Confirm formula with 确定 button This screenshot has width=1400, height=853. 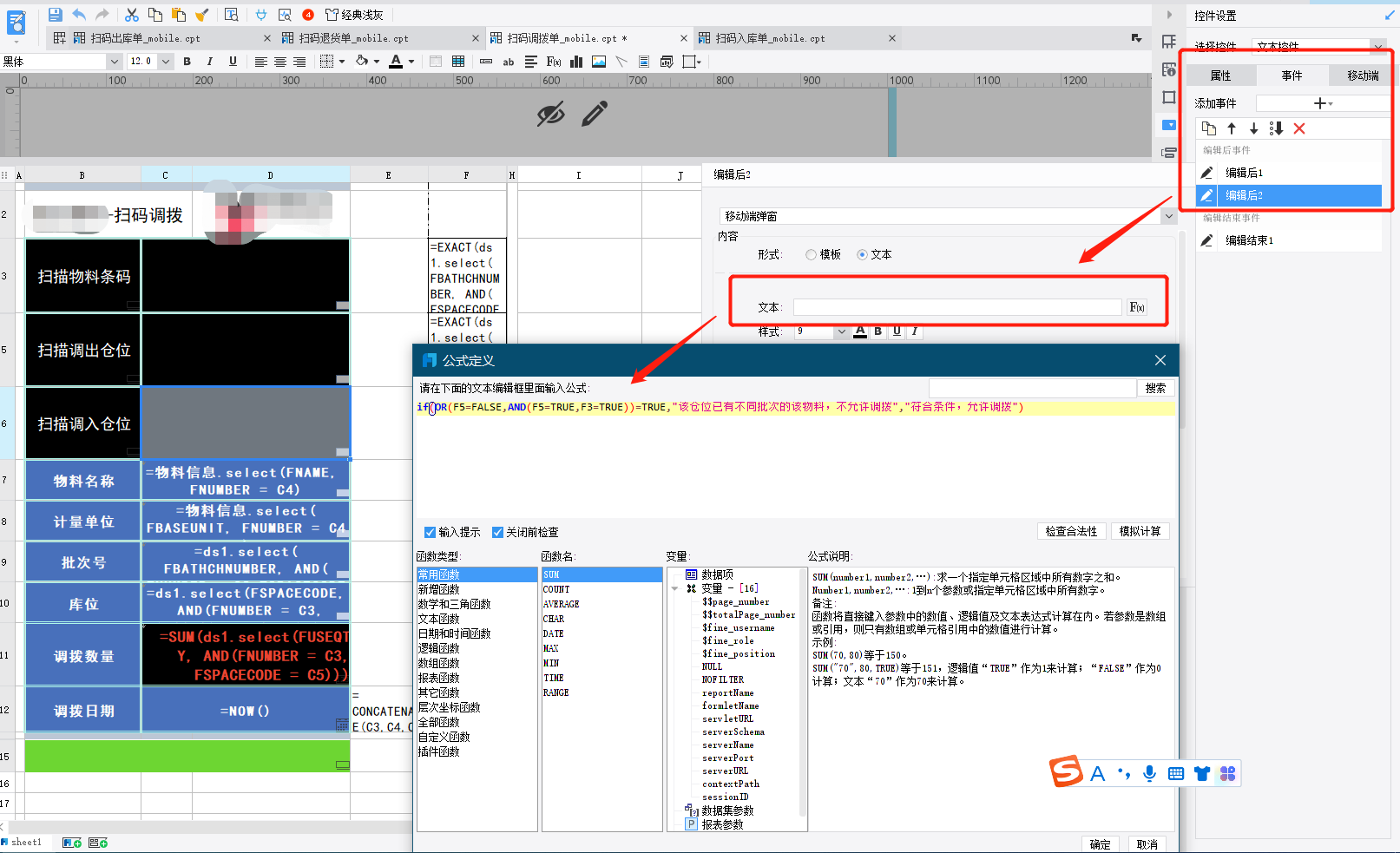pyautogui.click(x=1100, y=844)
